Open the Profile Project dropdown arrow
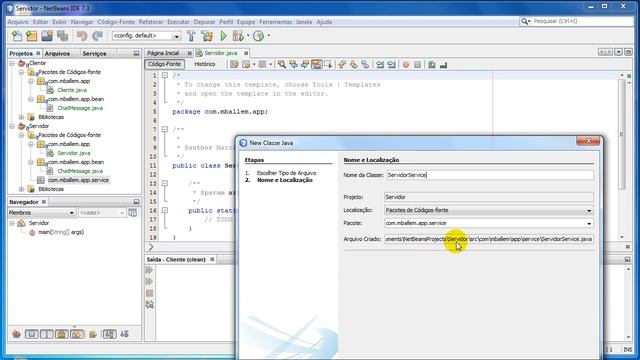 268,36
